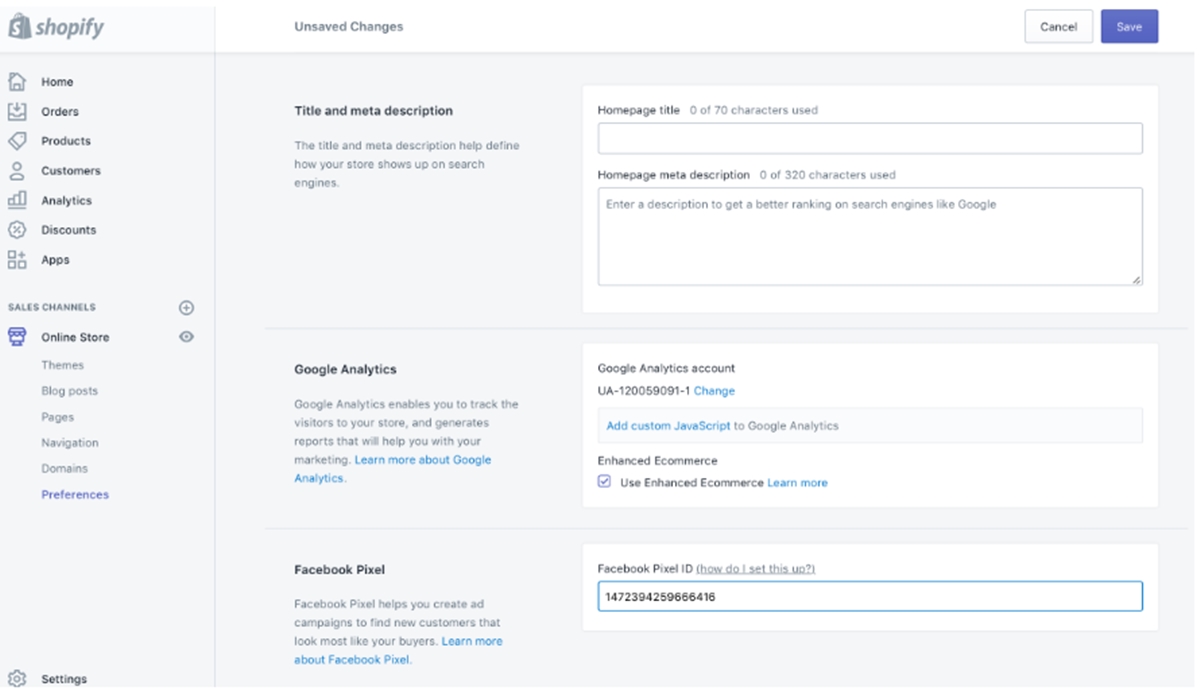Viewport: 1200px width, 690px height.
Task: Select Online Store sales channel
Action: pyautogui.click(x=75, y=337)
